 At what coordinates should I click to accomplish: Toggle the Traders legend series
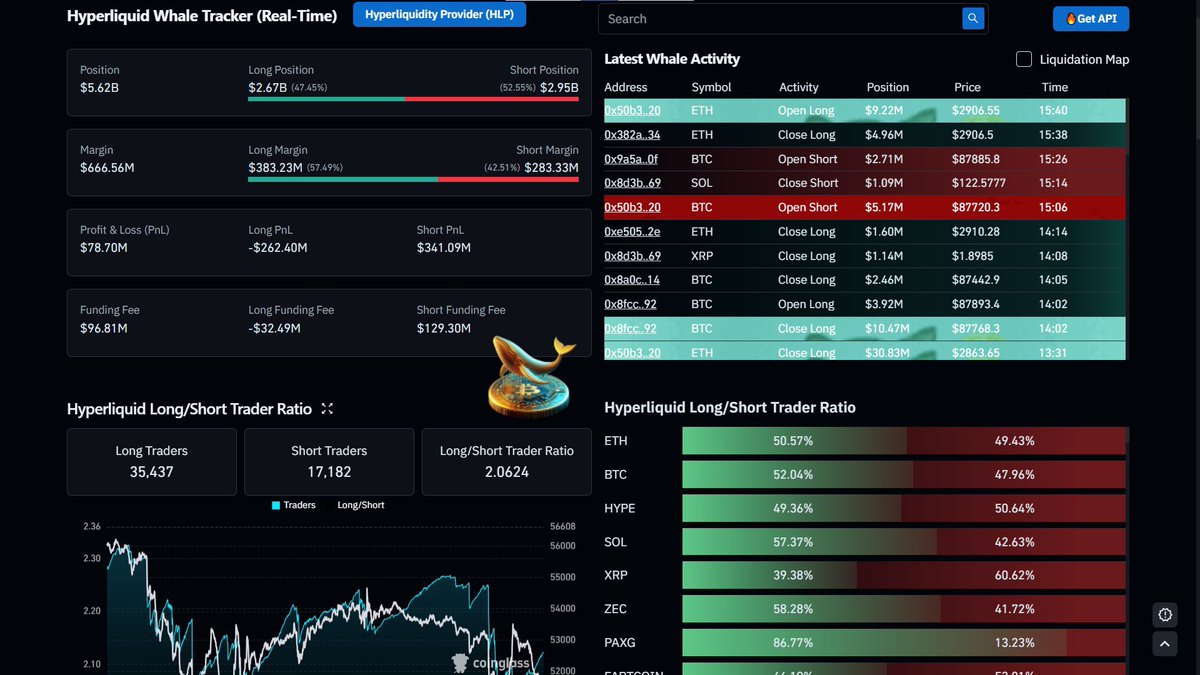point(294,505)
